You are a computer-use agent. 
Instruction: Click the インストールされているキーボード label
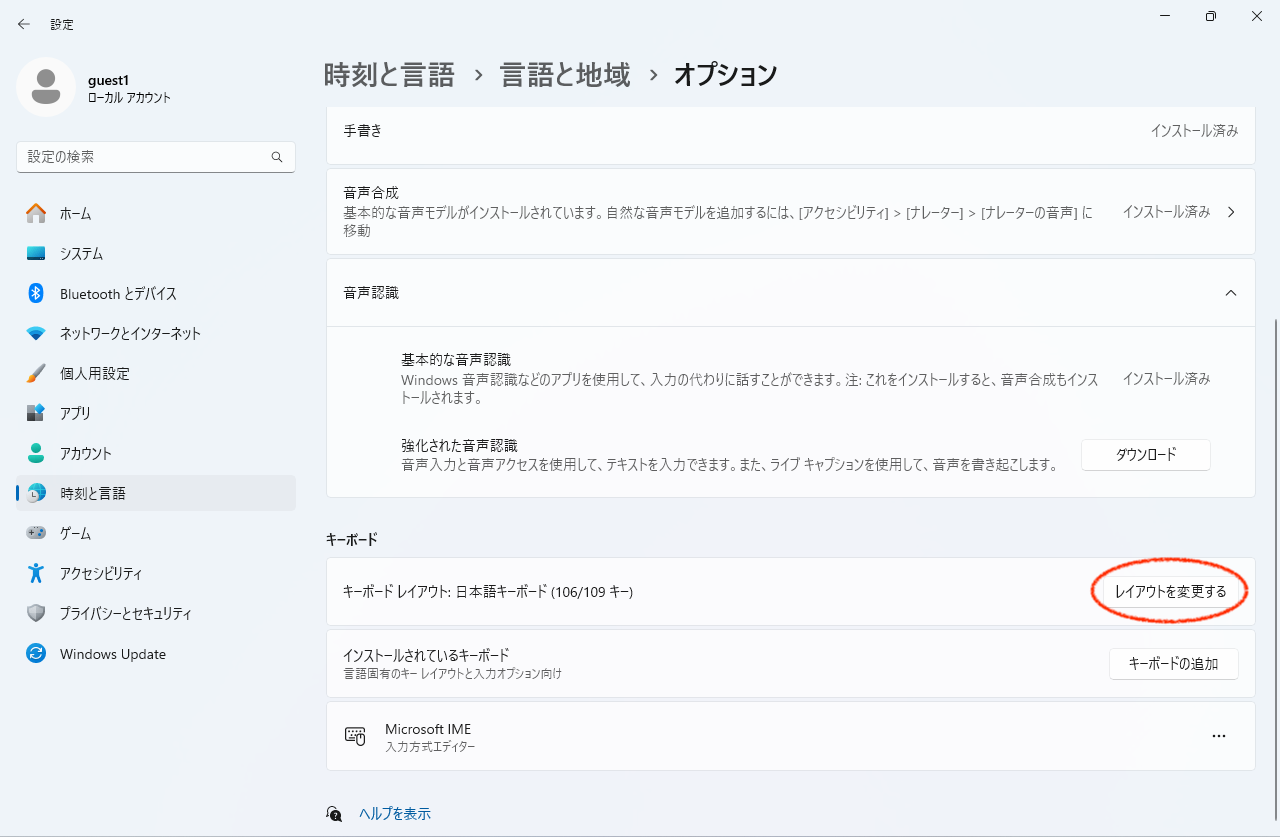pyautogui.click(x=426, y=655)
